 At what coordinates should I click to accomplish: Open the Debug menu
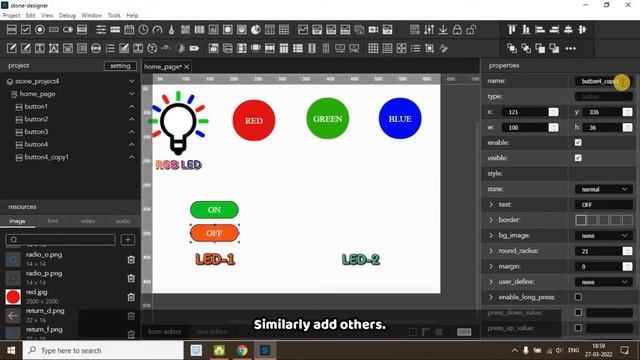pyautogui.click(x=67, y=15)
